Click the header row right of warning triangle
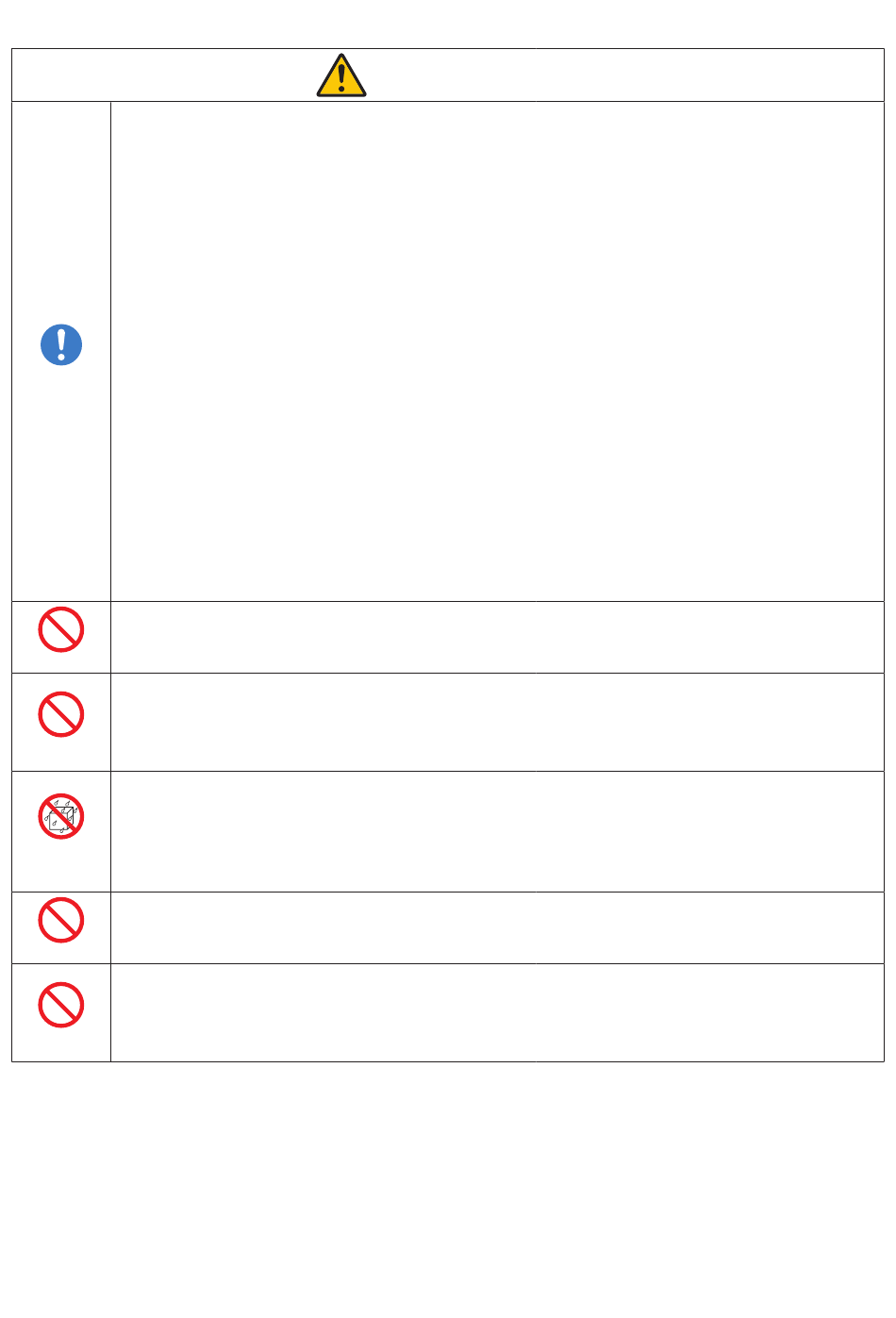This screenshot has height=1318, width=896. tap(626, 75)
